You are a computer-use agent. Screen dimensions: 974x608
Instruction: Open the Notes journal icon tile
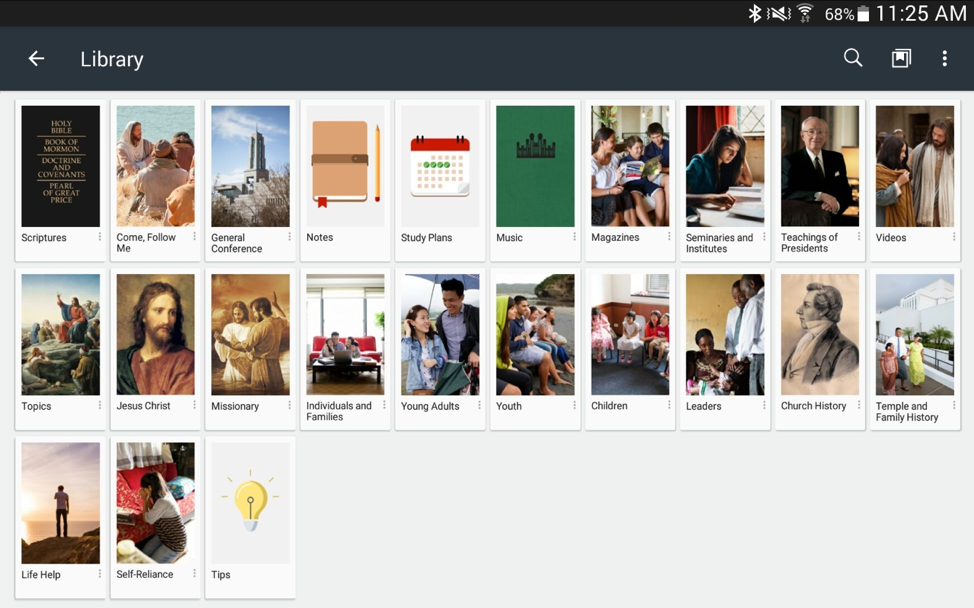345,165
